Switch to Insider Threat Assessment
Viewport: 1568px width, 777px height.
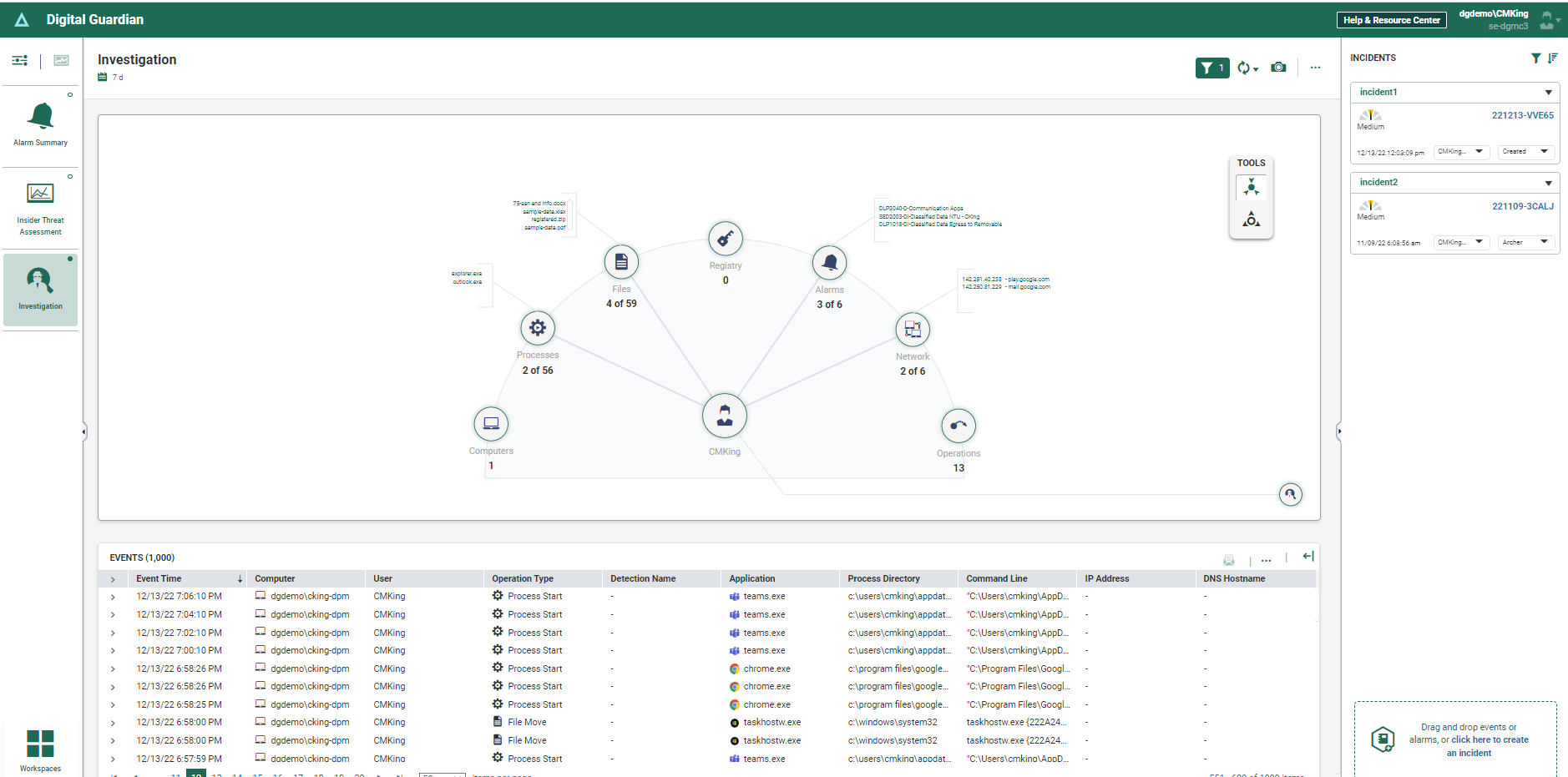click(x=40, y=209)
